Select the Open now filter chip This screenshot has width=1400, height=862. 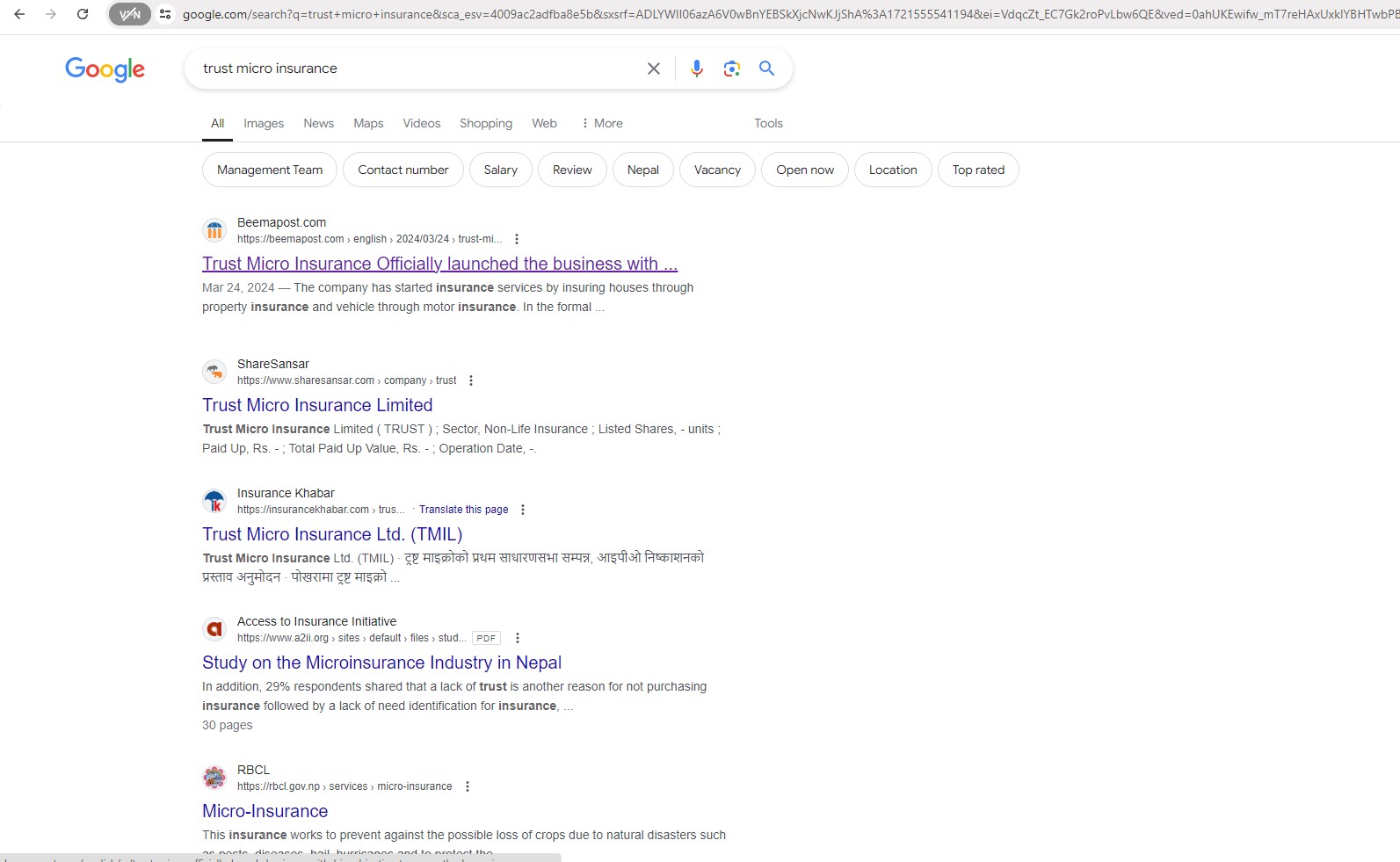coord(805,170)
